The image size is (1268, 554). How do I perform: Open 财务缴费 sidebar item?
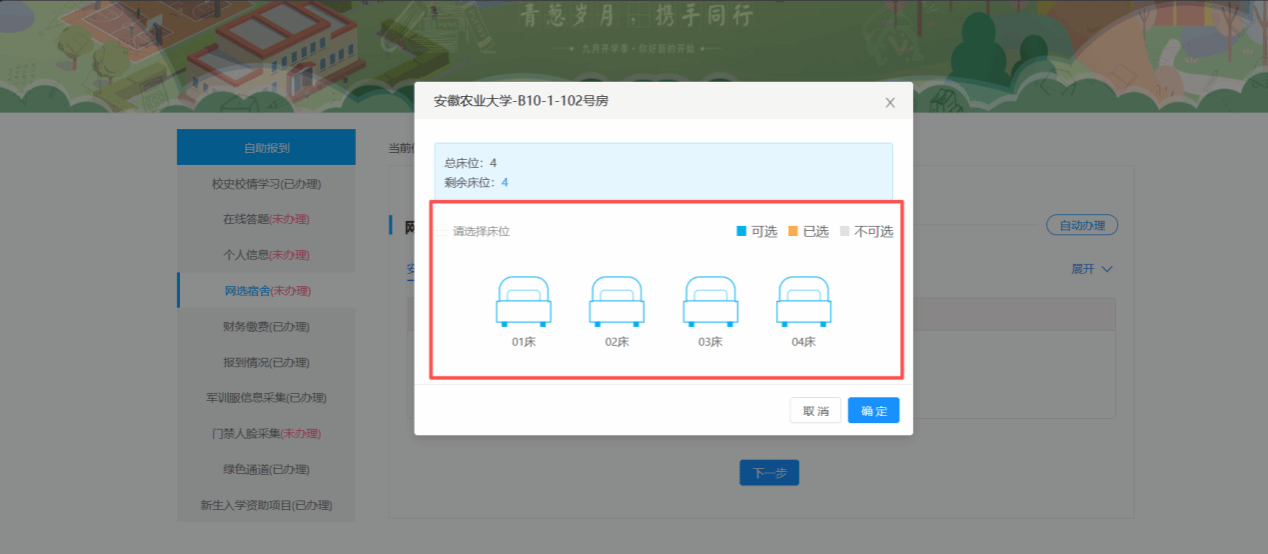pos(266,326)
